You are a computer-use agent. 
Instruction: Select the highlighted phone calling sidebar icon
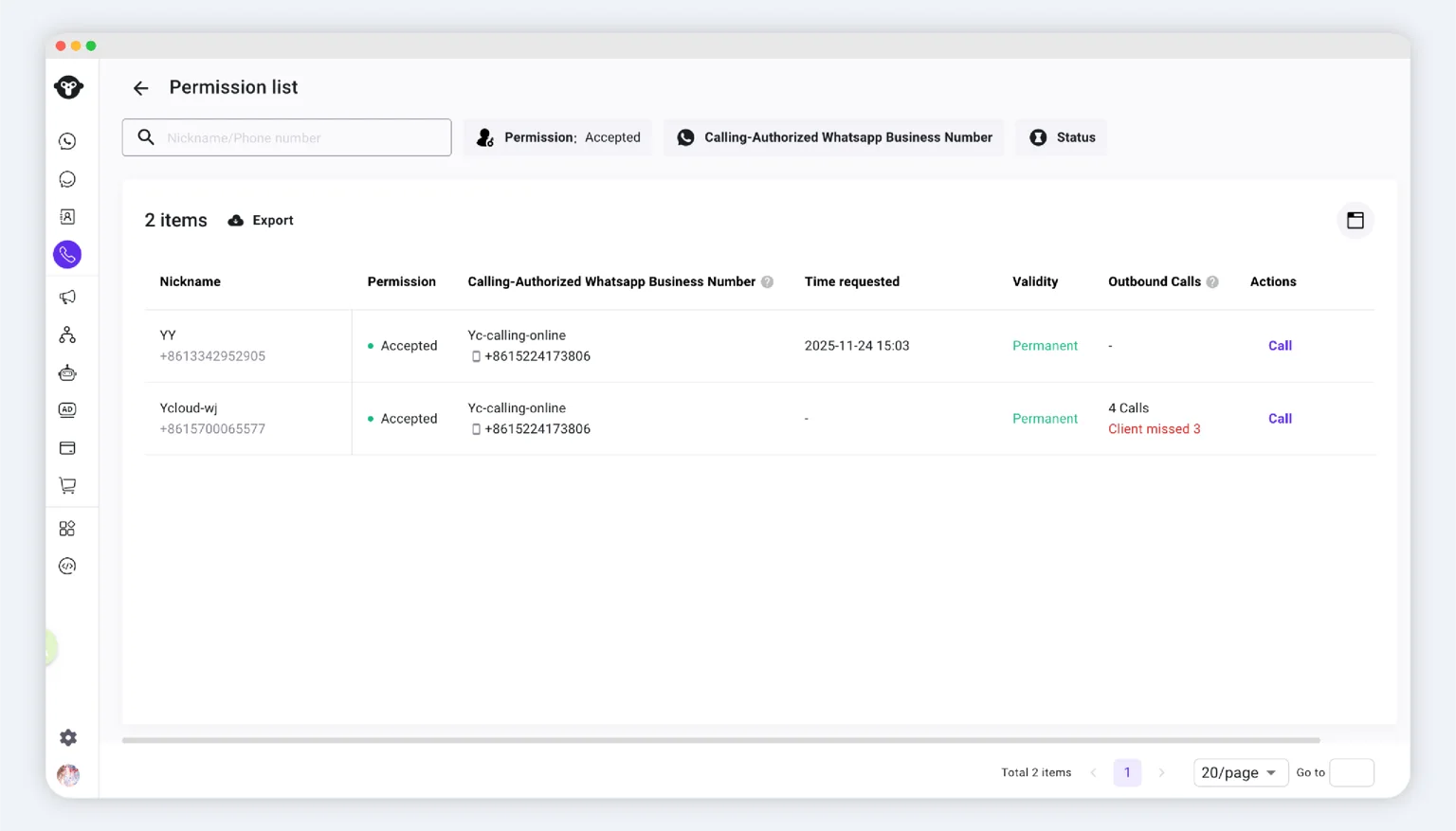tap(67, 255)
